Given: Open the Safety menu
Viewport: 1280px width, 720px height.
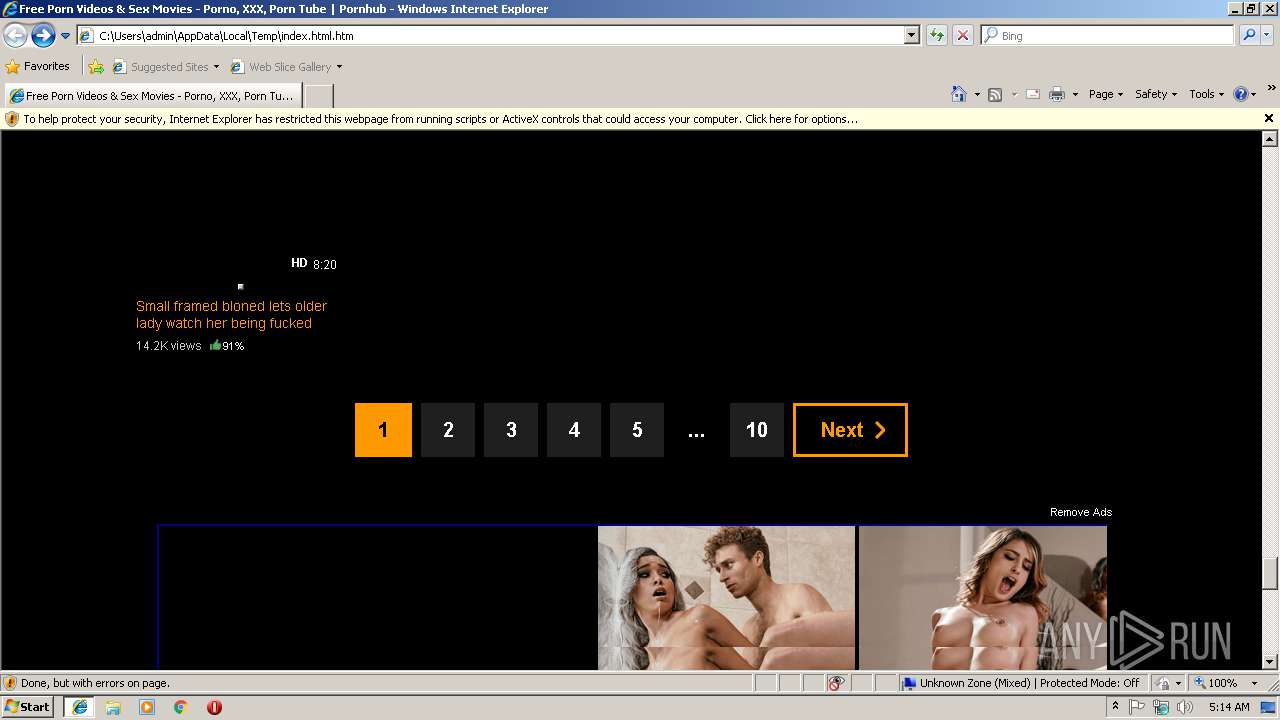Looking at the screenshot, I should point(1156,94).
